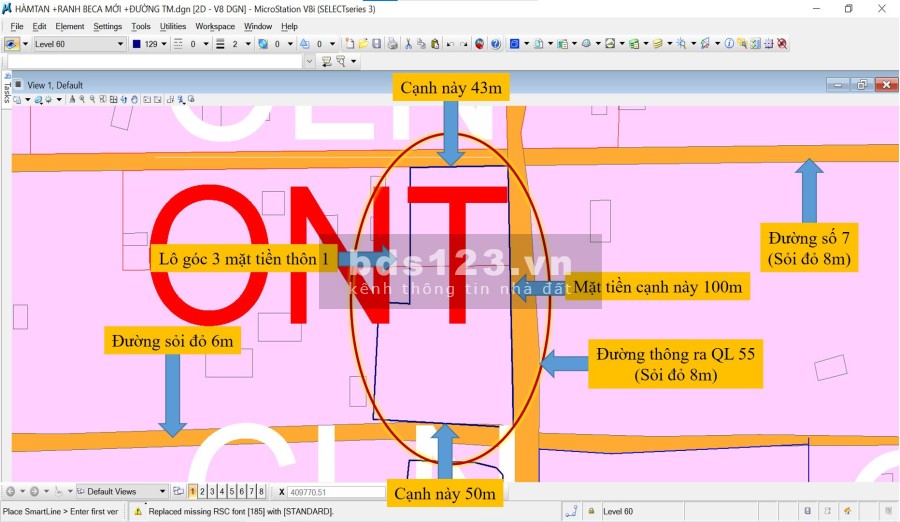Click the References icon in Primary Tools

pos(538,44)
